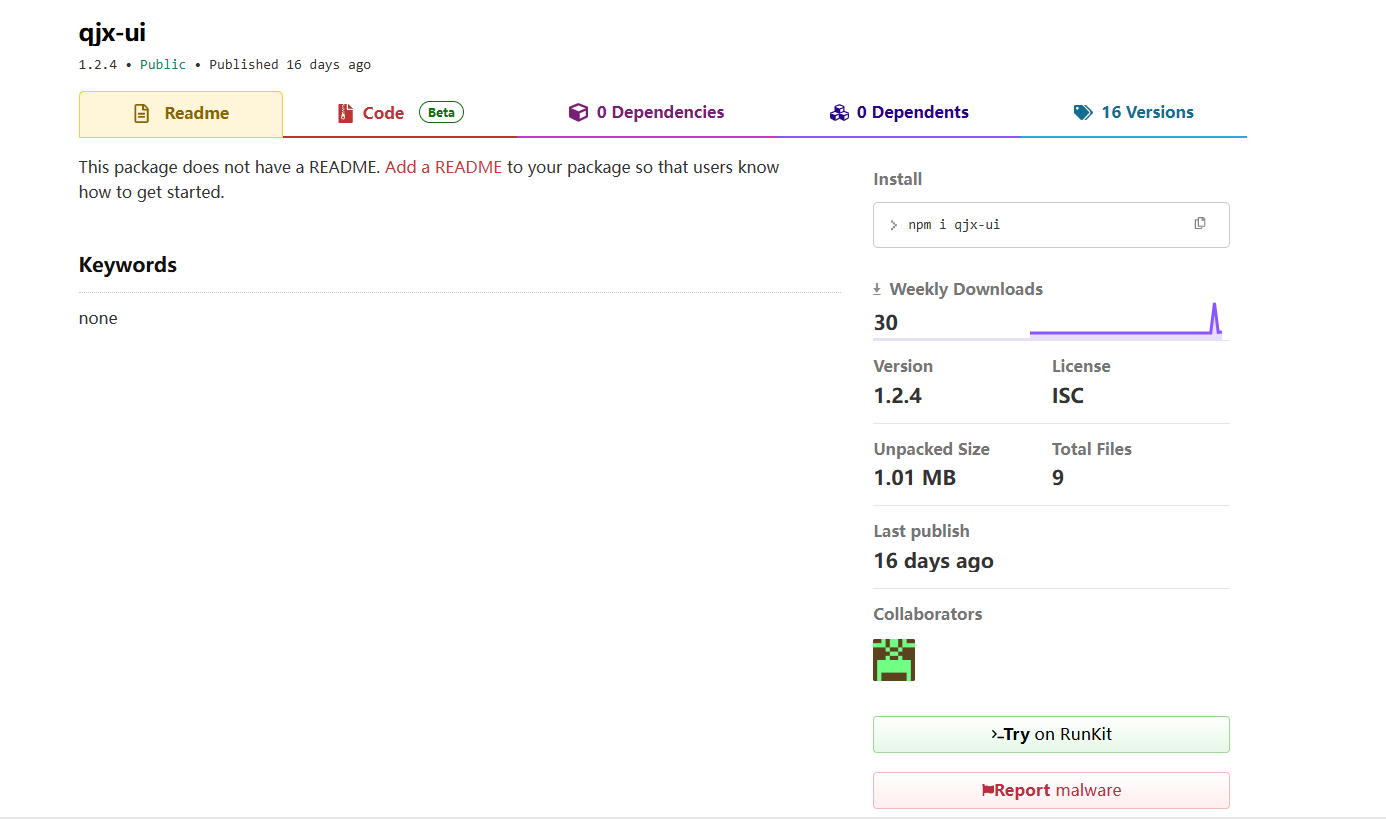Click the Versions tags icon
Screen dimensions: 1386x819
1083,113
